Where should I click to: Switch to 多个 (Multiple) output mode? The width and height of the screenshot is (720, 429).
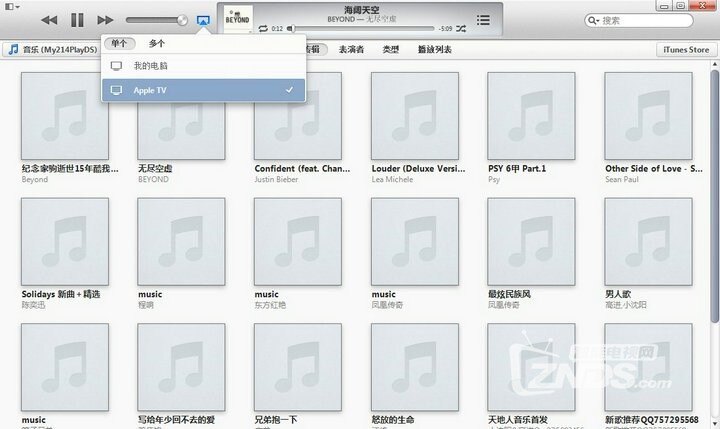(157, 44)
